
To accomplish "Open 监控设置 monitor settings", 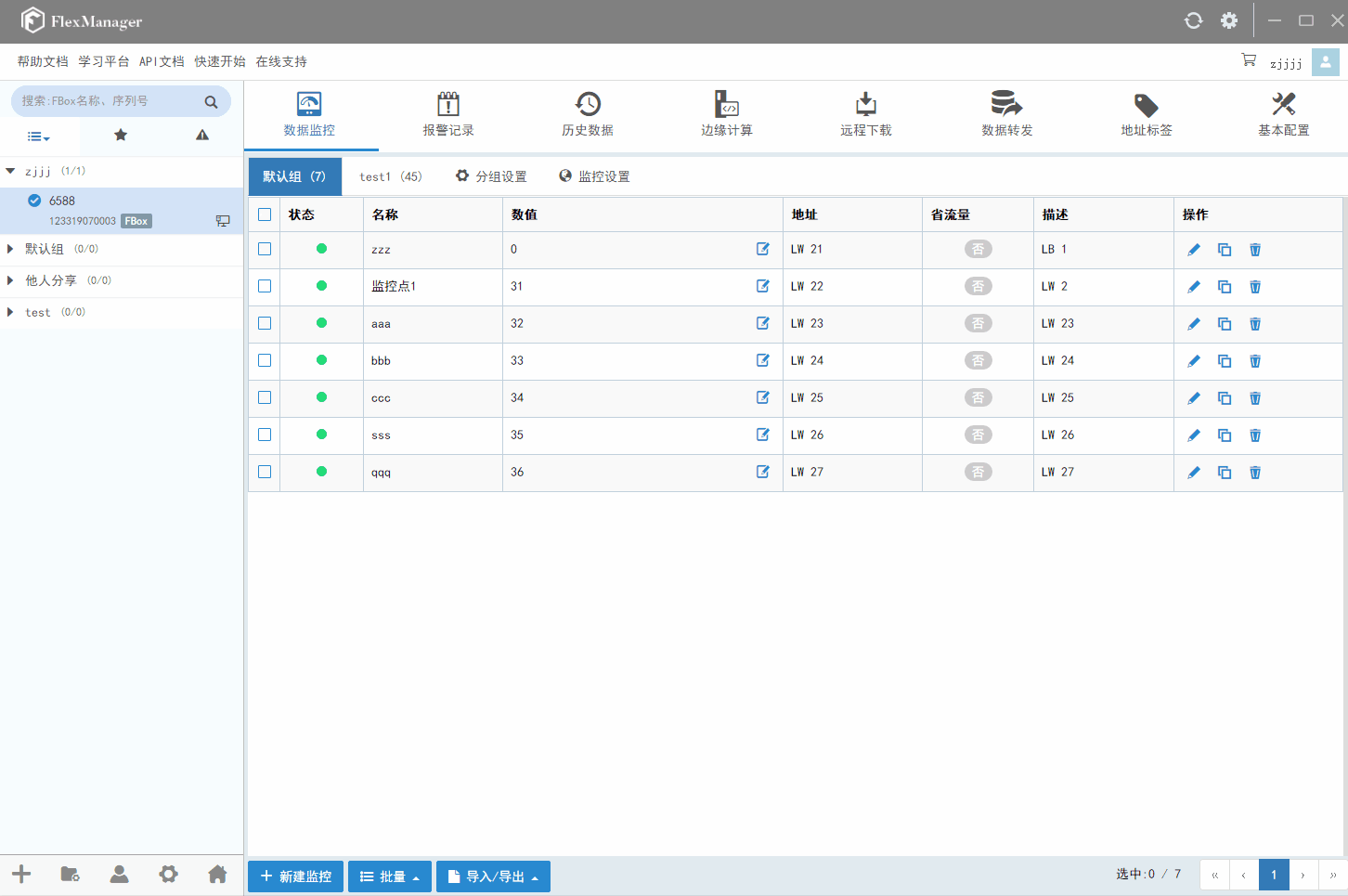I will coord(594,176).
